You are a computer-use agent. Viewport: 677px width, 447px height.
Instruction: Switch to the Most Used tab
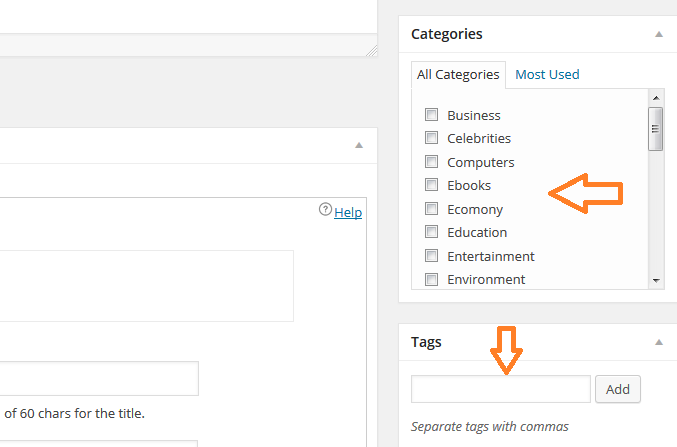coord(547,74)
